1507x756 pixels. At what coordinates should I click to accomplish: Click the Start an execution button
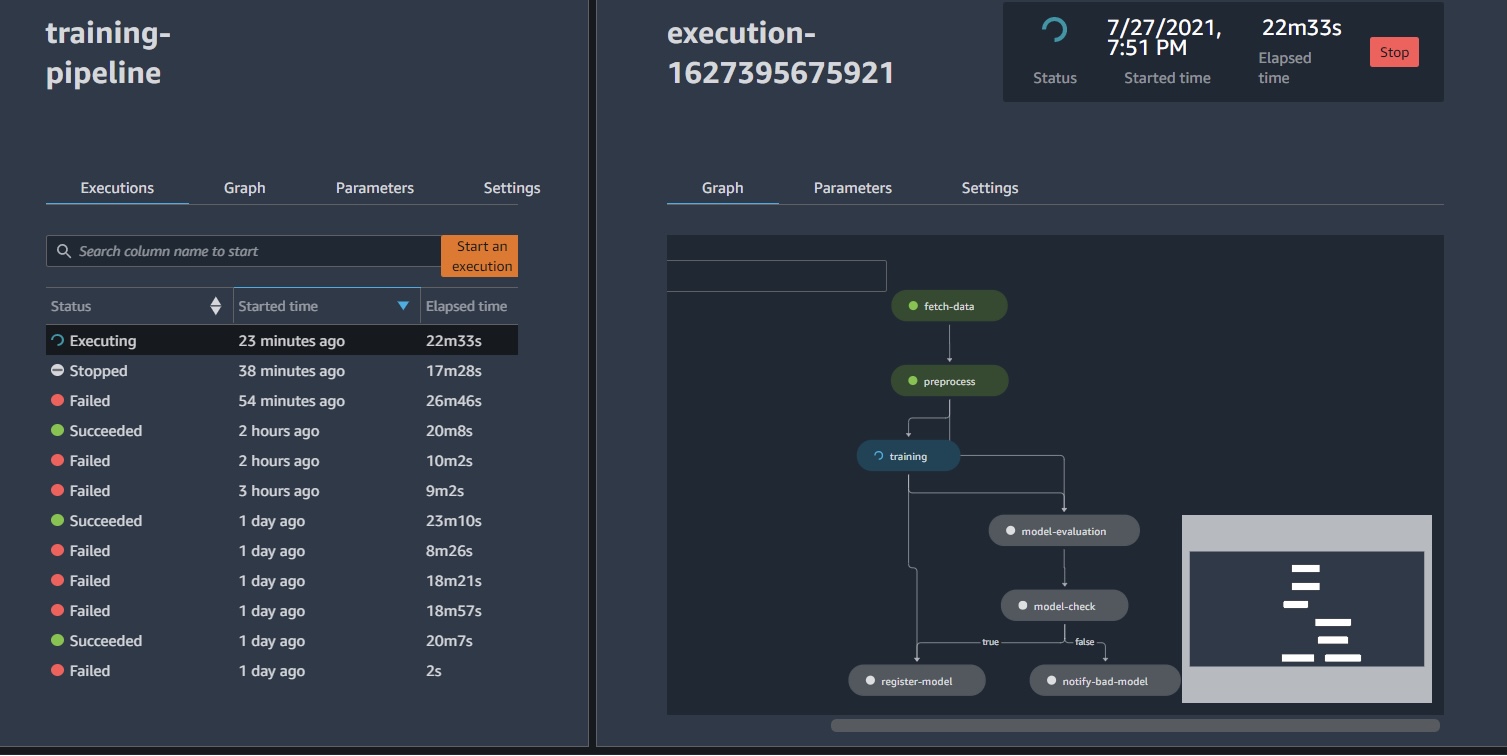click(x=479, y=256)
